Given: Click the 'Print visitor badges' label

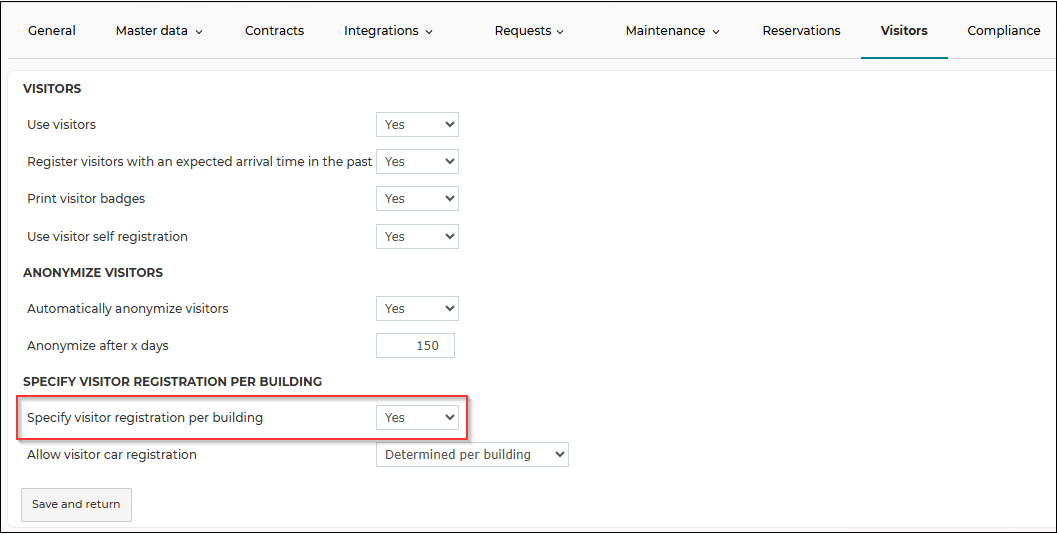Looking at the screenshot, I should click(x=86, y=199).
